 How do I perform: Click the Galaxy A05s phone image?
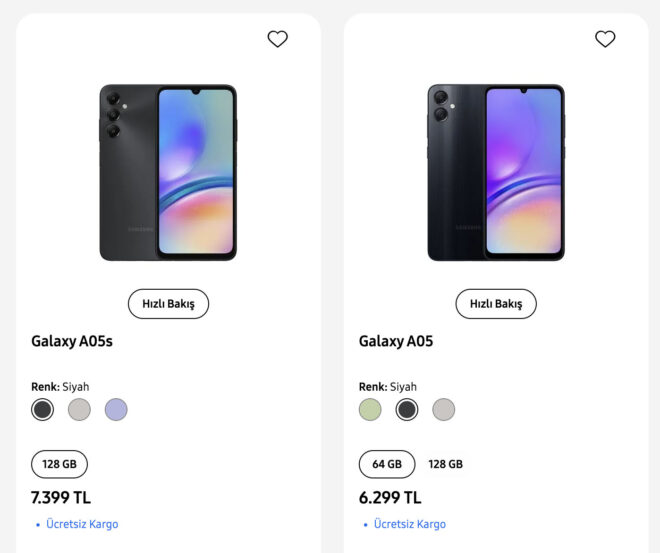[x=168, y=172]
